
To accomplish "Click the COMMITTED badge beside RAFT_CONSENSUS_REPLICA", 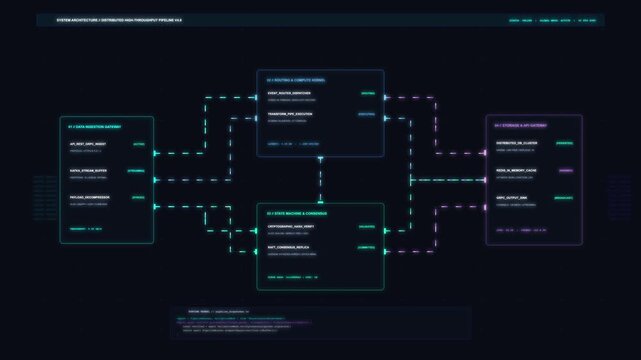I will click(366, 247).
